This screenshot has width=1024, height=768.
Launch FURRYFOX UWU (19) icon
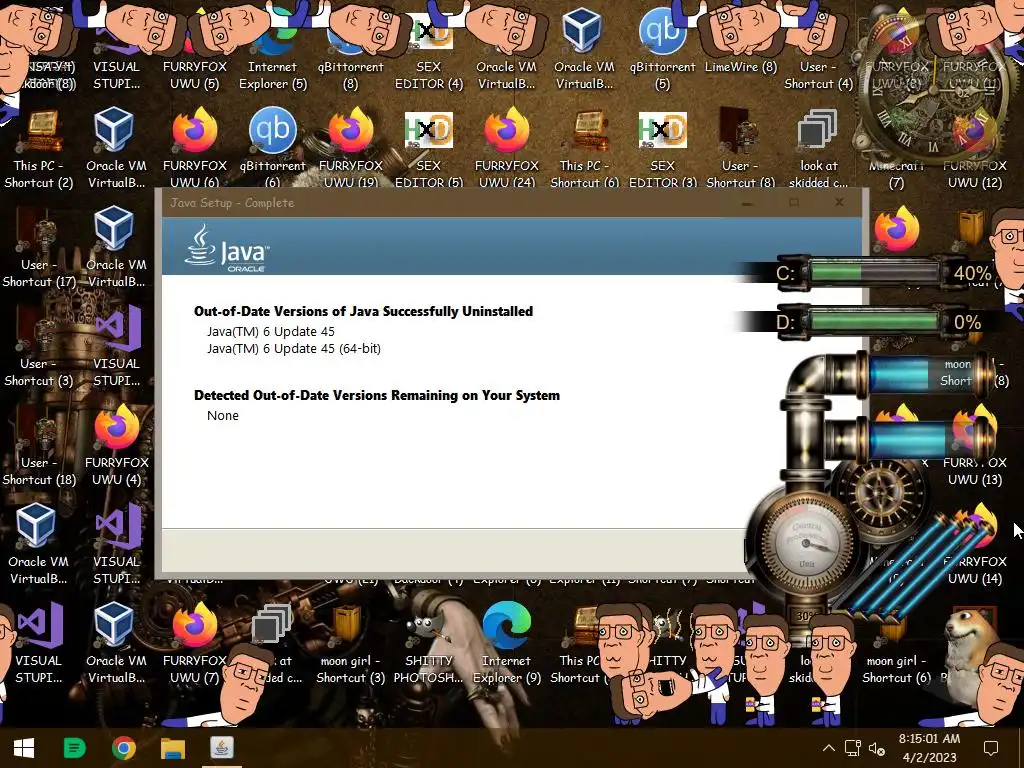pyautogui.click(x=351, y=150)
